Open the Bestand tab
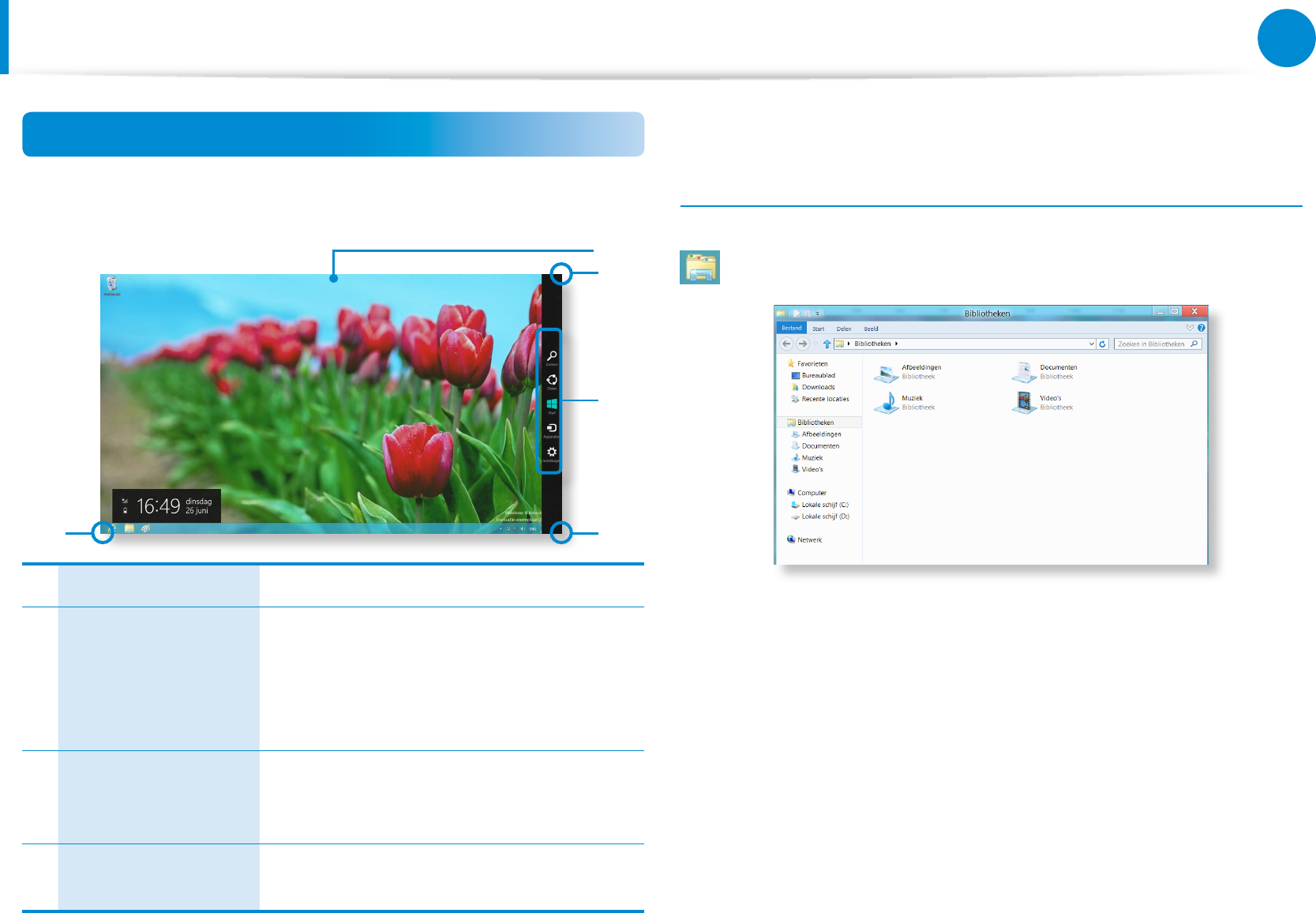The width and height of the screenshot is (1316, 913). (792, 328)
